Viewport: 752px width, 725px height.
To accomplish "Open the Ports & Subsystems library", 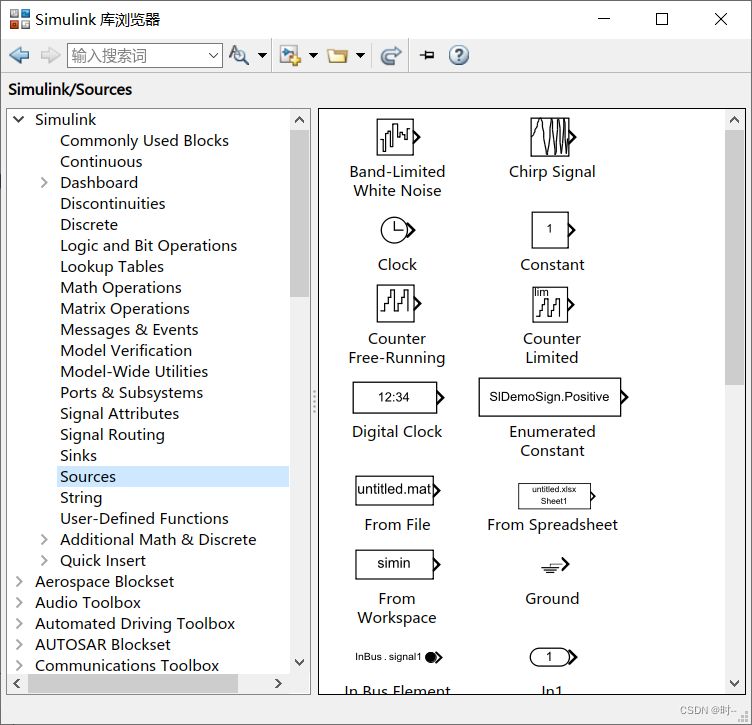I will [131, 393].
